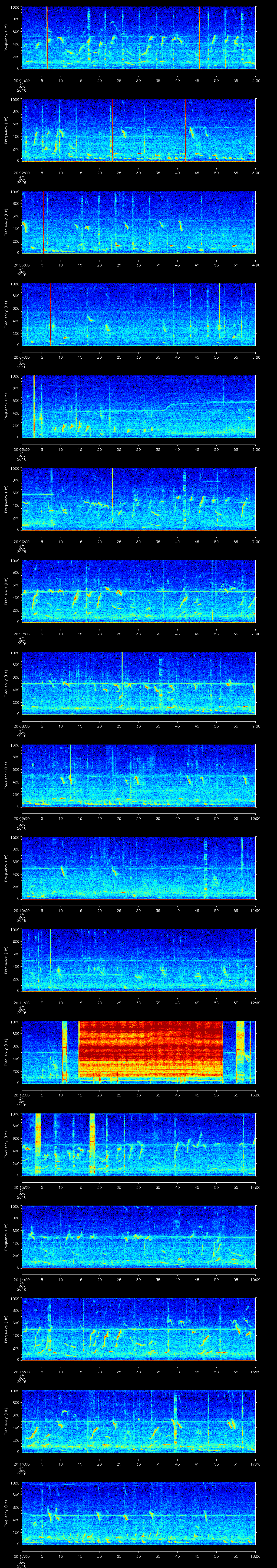Image resolution: width=277 pixels, height=1568 pixels.
Task: Select the '20:17:00' time axis label
Action: pos(21,1556)
